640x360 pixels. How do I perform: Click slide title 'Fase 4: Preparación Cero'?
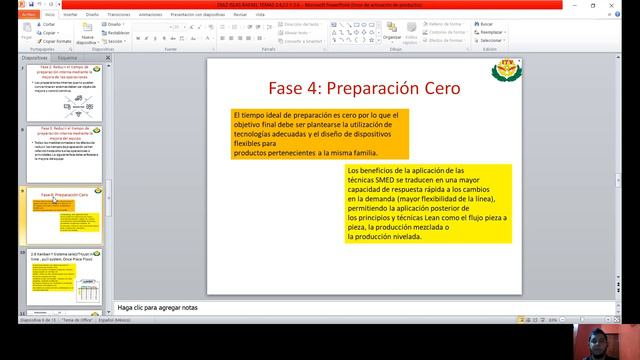click(x=364, y=88)
